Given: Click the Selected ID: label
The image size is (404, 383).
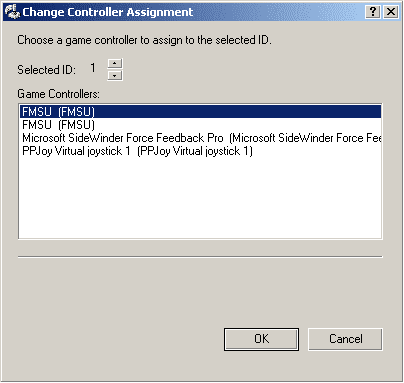Looking at the screenshot, I should (x=46, y=70).
